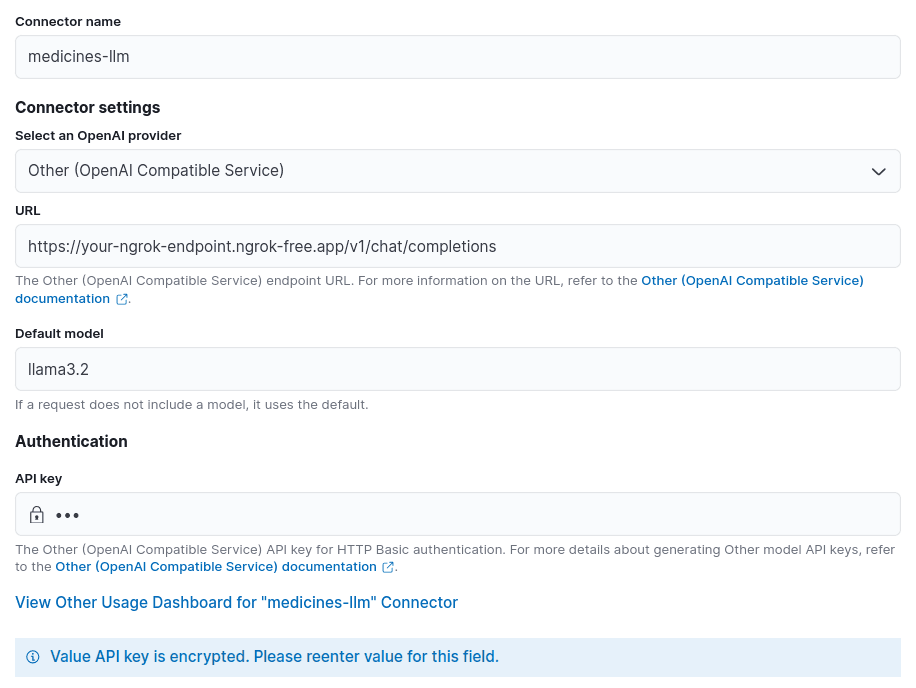
Task: Click the Value API key is encrypted message
Action: click(276, 656)
